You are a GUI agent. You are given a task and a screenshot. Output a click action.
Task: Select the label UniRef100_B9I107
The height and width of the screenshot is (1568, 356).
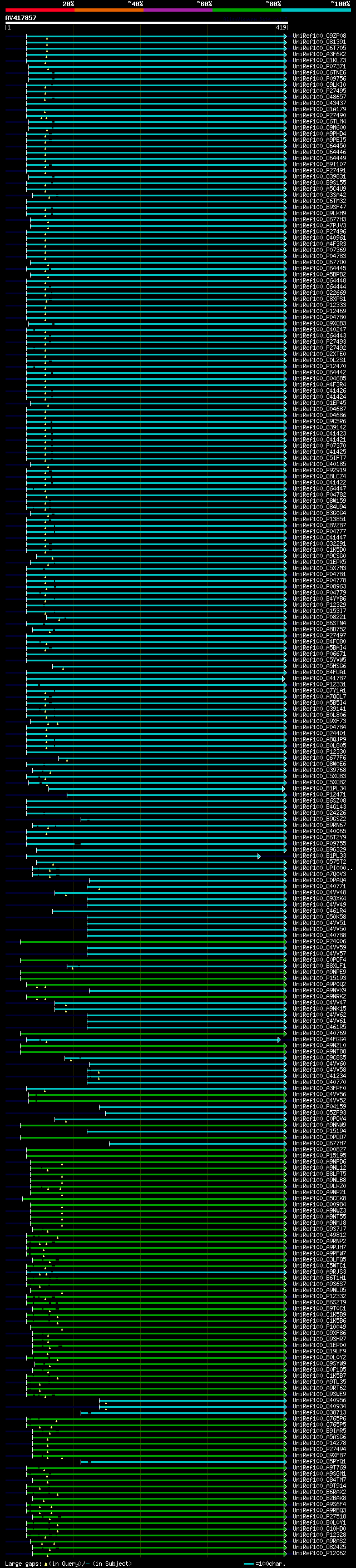(x=319, y=164)
